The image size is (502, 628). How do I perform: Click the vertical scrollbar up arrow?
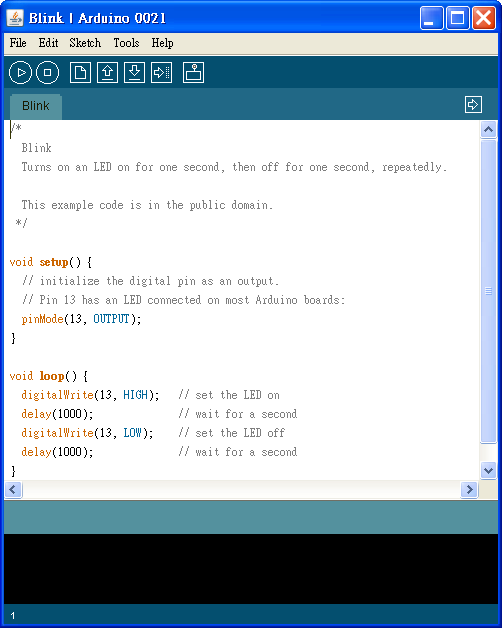pyautogui.click(x=488, y=129)
